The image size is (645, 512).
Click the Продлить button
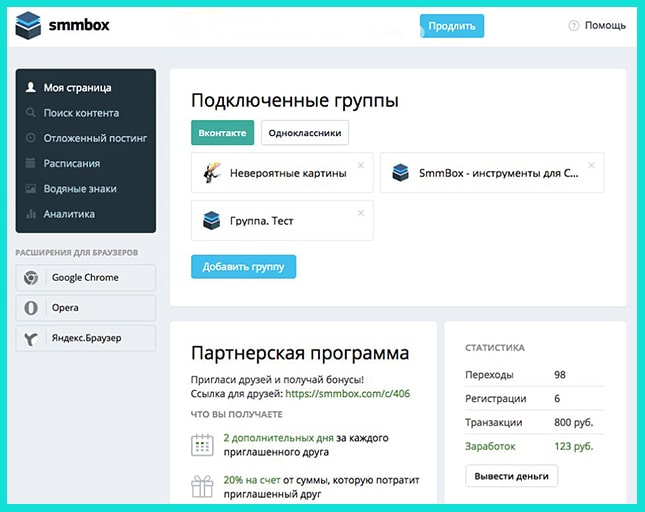[x=452, y=26]
